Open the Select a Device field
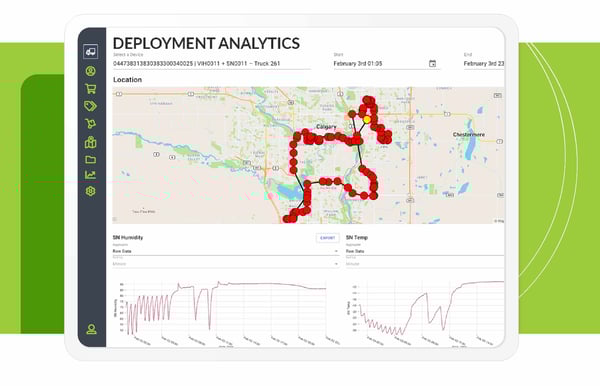 [x=211, y=64]
